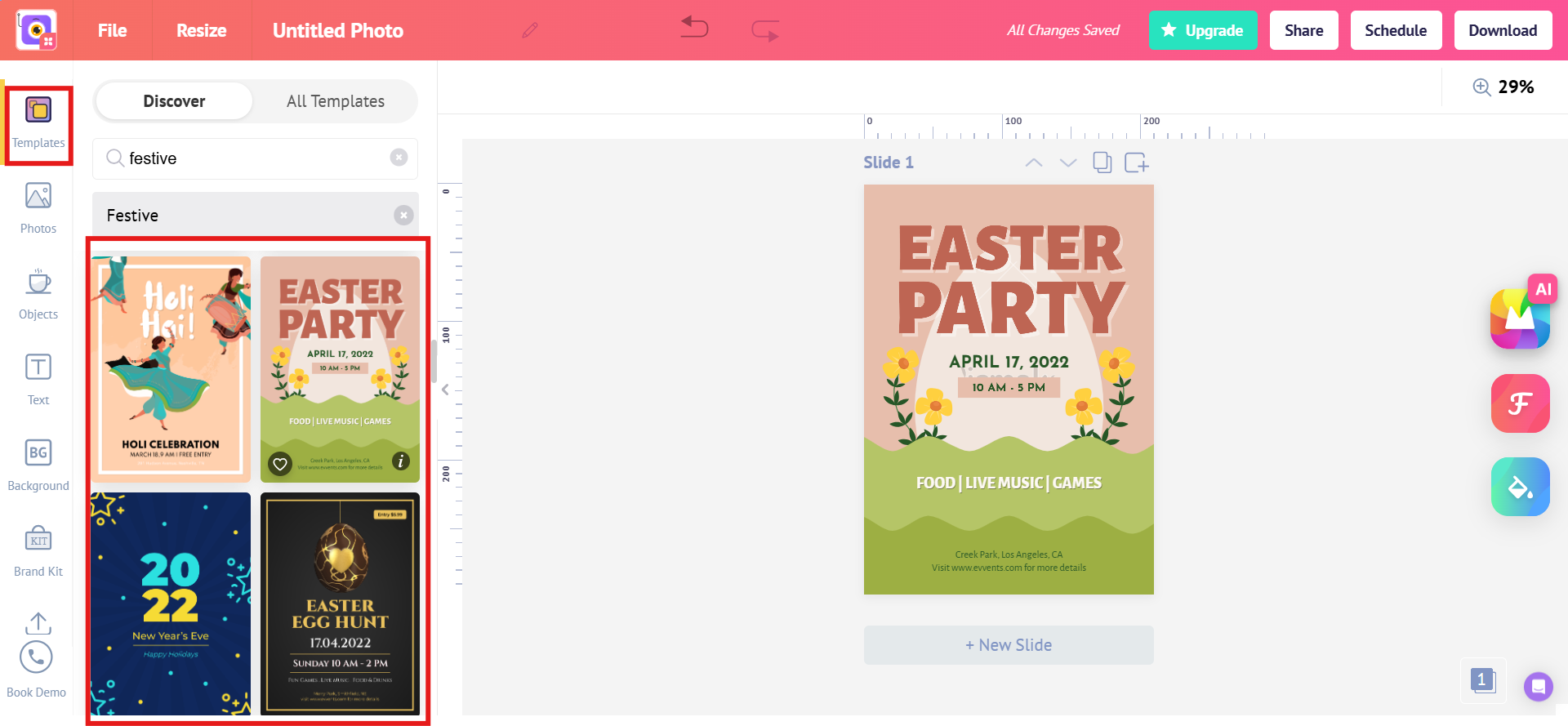The image size is (1568, 726).
Task: Open the Objects sidebar panel
Action: click(x=38, y=295)
